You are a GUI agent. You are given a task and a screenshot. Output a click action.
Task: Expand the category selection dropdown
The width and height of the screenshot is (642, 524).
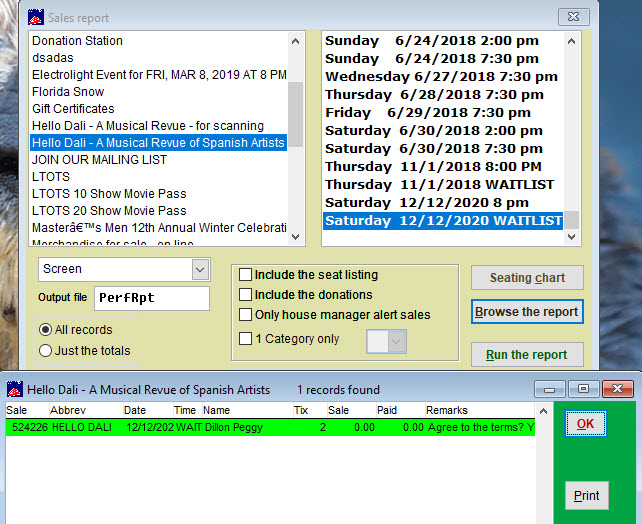point(396,341)
